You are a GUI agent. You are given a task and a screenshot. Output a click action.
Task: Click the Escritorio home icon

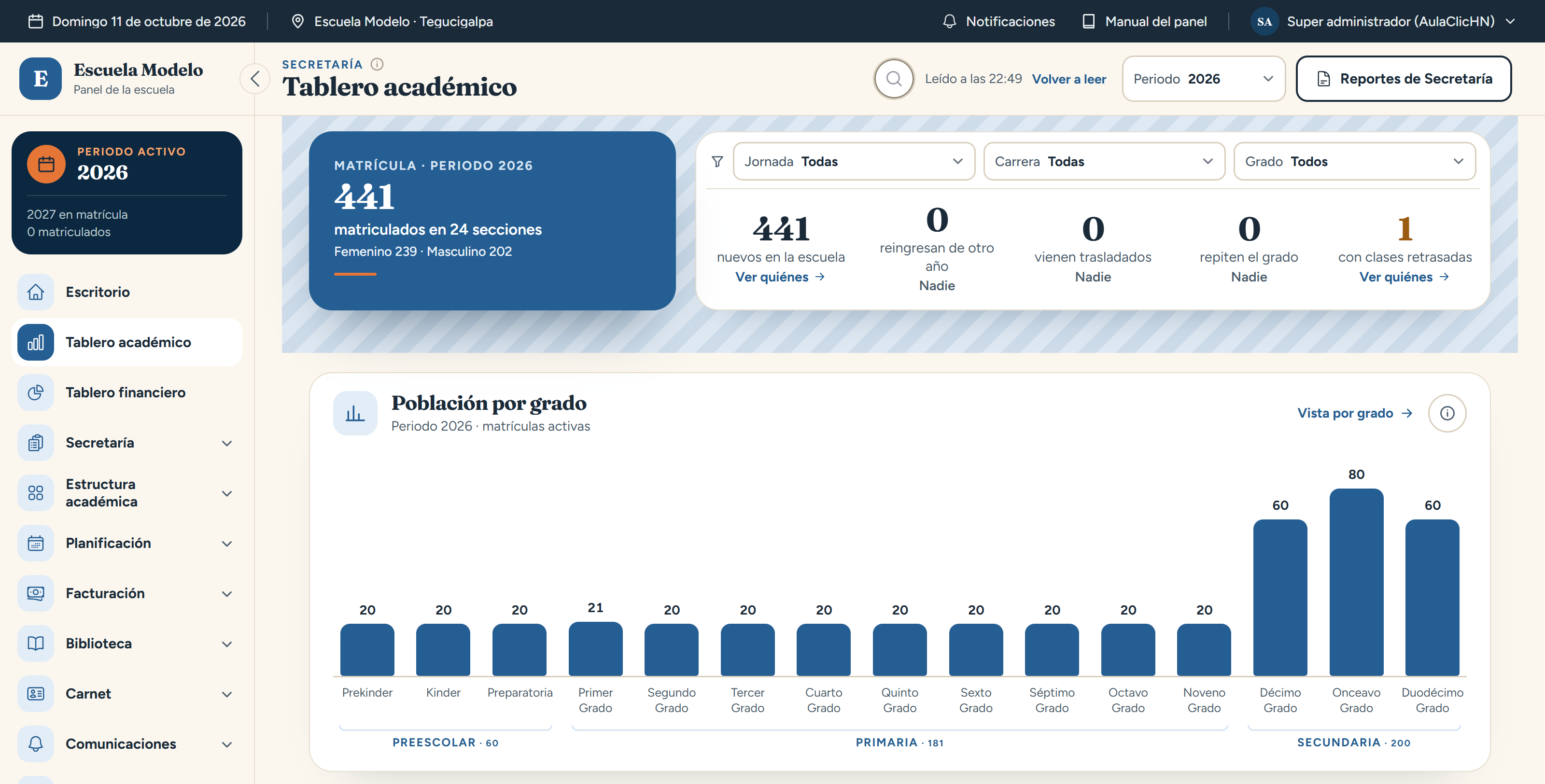35,292
